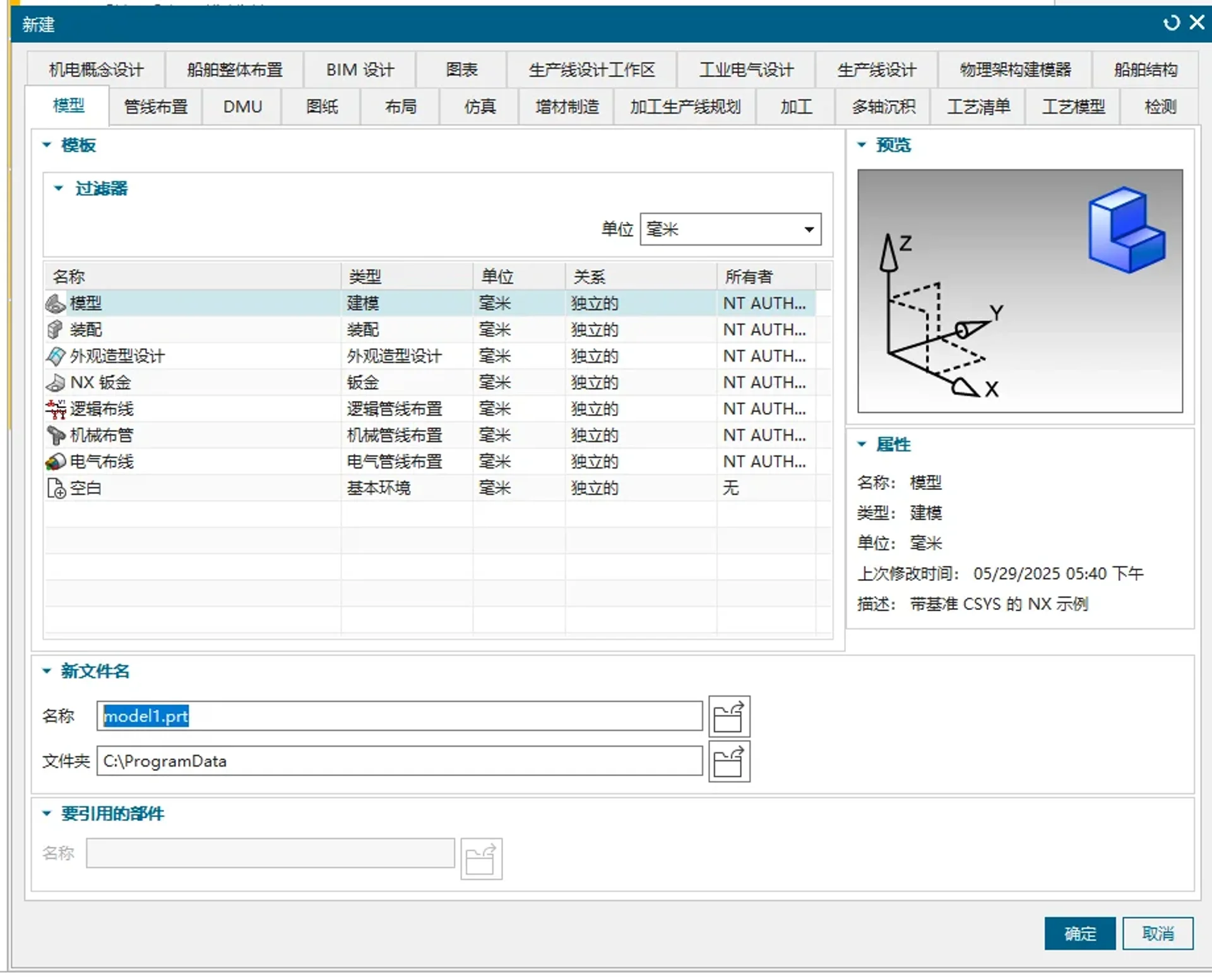Viewport: 1212px width, 980px height.
Task: Select the 外观造型设计 template icon
Action: click(56, 356)
